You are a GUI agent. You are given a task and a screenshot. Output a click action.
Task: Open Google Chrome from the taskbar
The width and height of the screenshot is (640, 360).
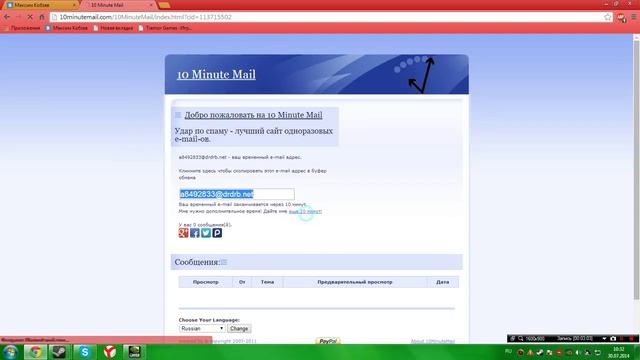point(35,352)
